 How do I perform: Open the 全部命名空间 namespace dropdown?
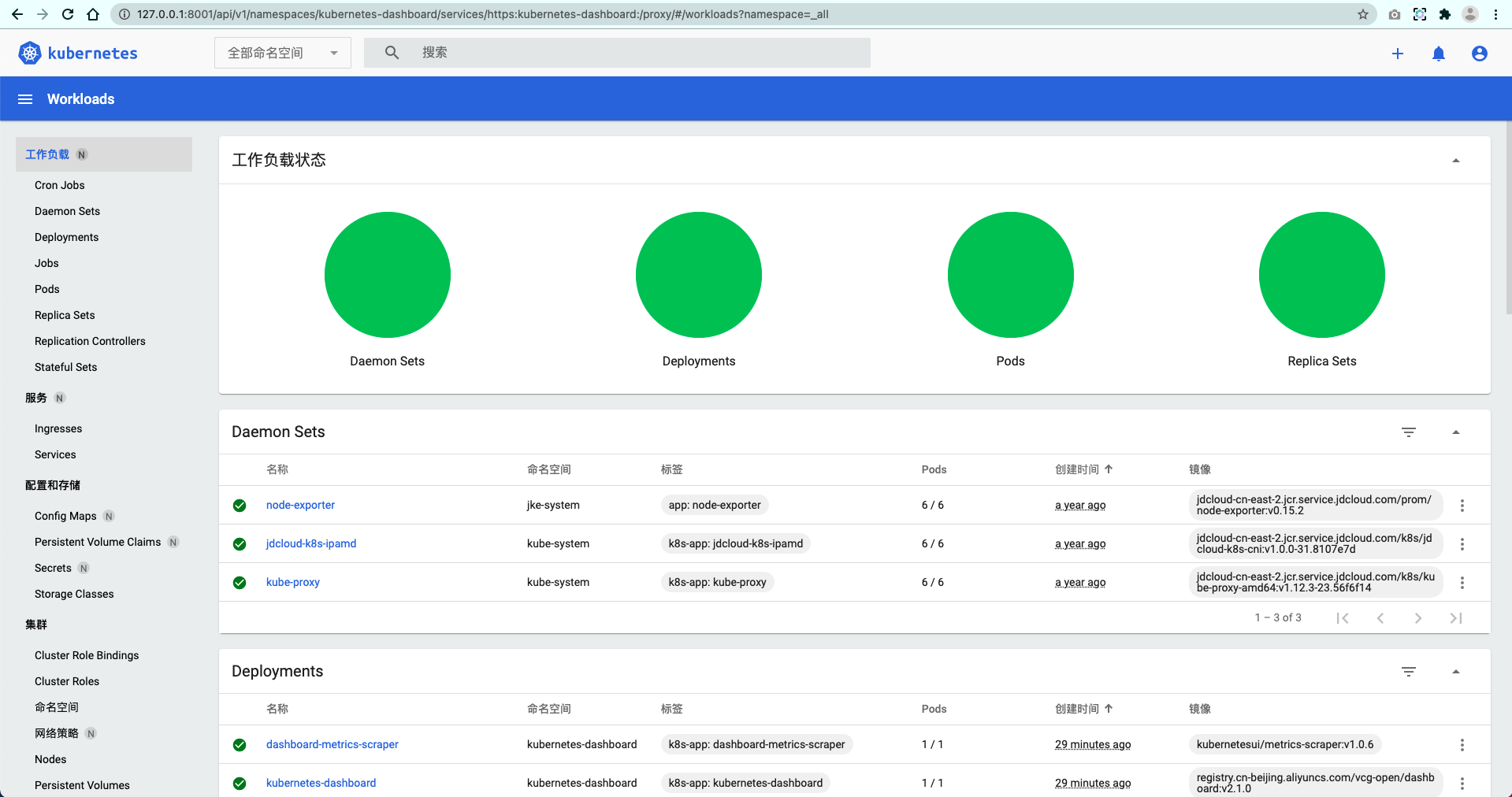pyautogui.click(x=283, y=53)
